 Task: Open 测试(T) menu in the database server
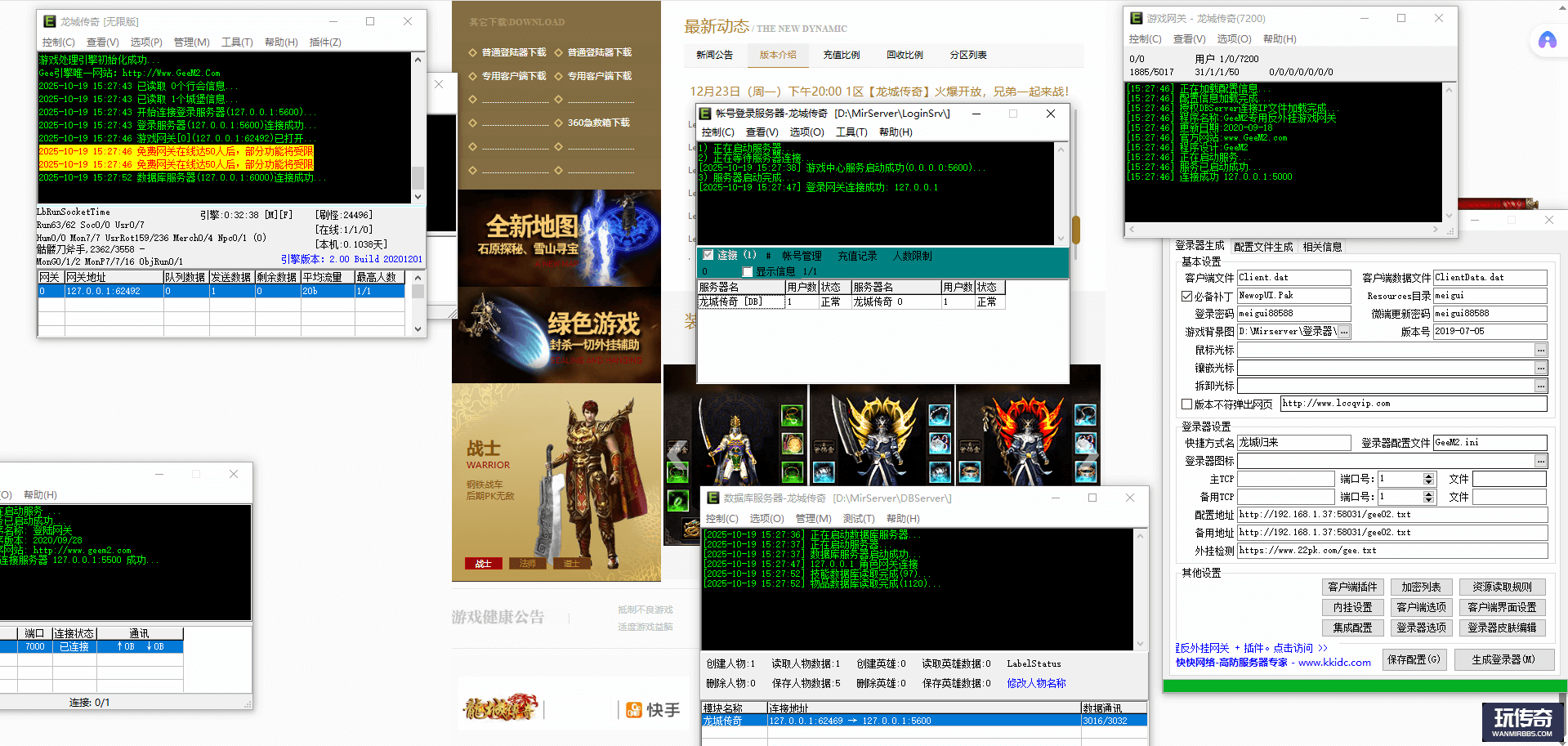coord(859,519)
